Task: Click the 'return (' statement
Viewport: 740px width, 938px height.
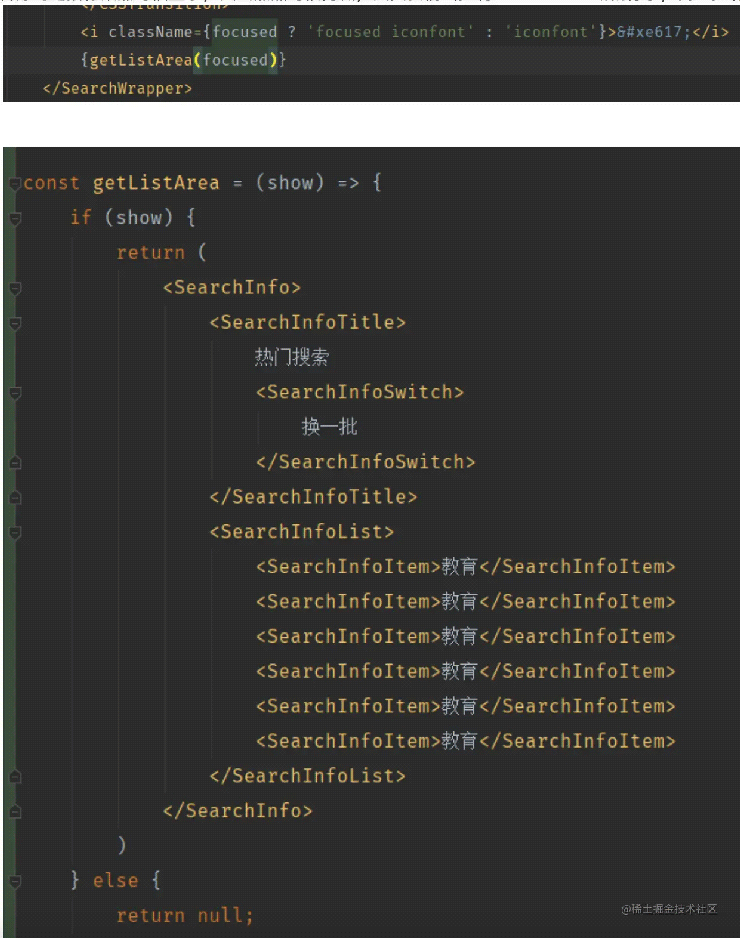Action: [162, 252]
